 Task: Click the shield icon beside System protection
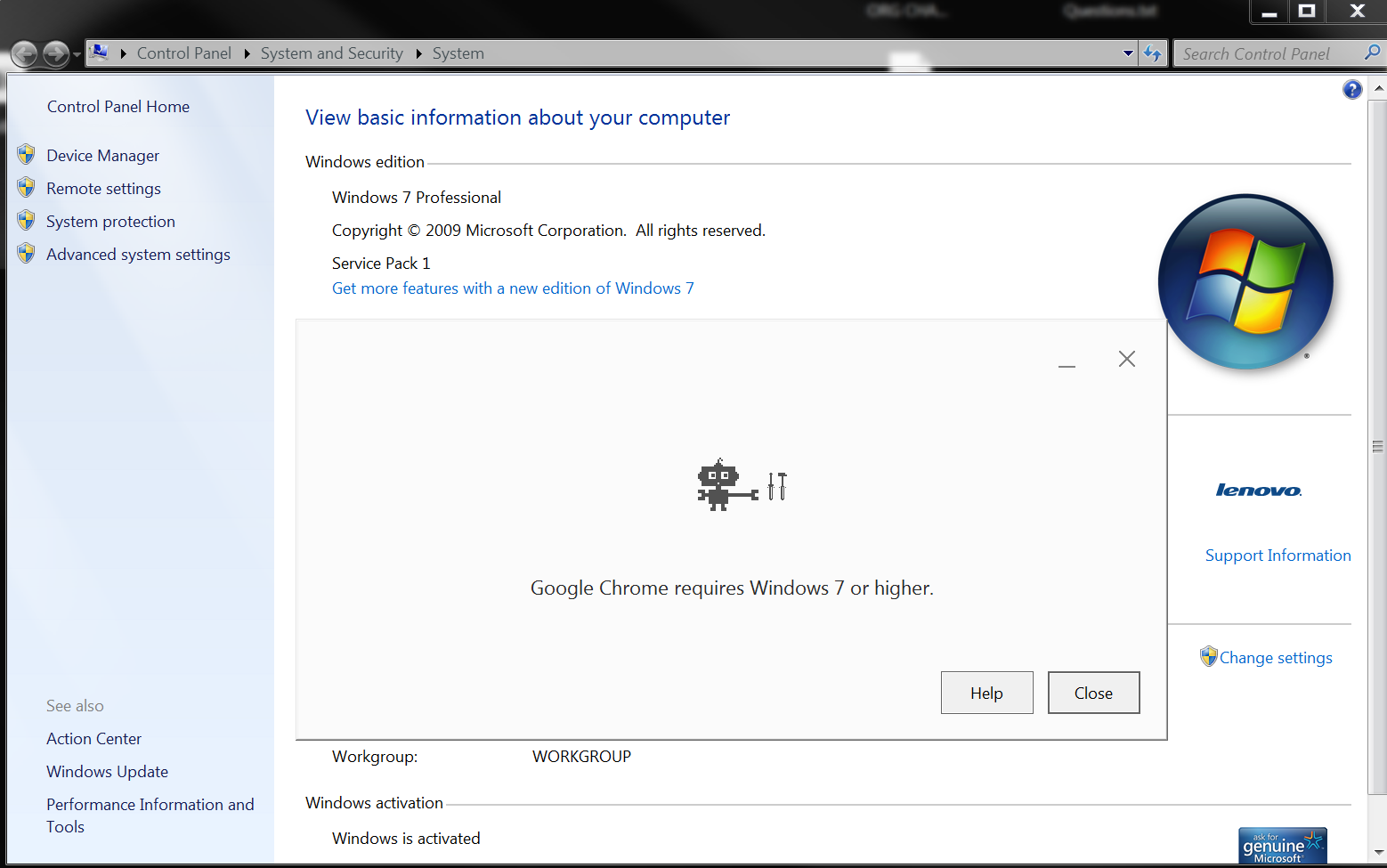[x=26, y=221]
